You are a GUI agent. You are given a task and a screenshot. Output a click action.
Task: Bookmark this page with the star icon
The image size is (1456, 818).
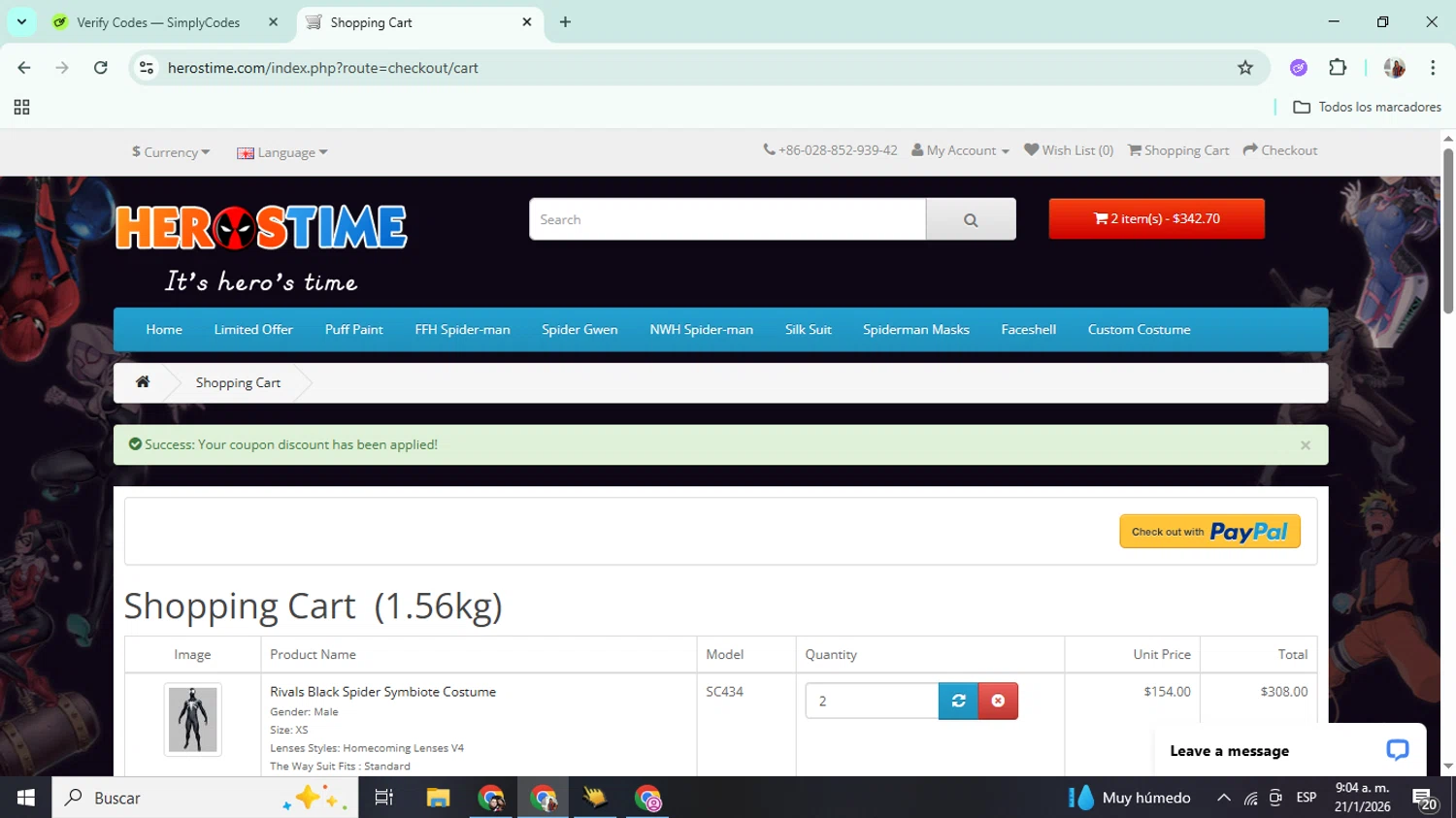(x=1245, y=68)
